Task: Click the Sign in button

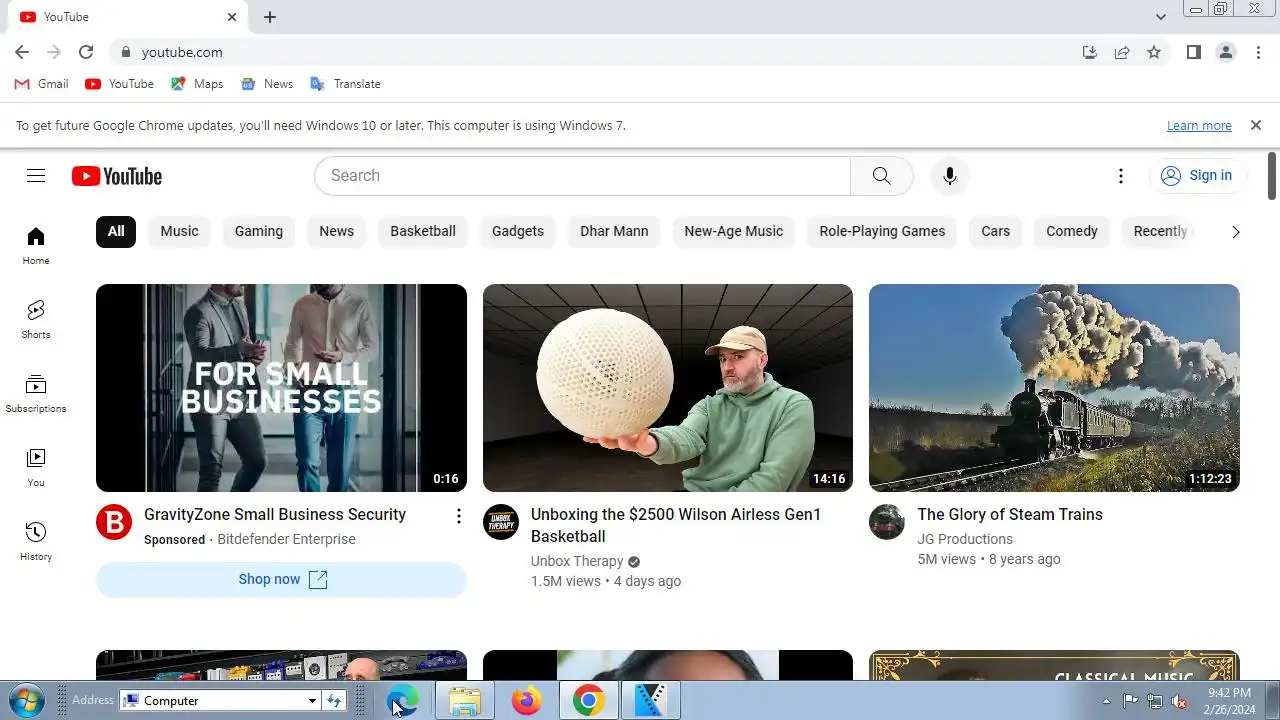Action: 1197,176
